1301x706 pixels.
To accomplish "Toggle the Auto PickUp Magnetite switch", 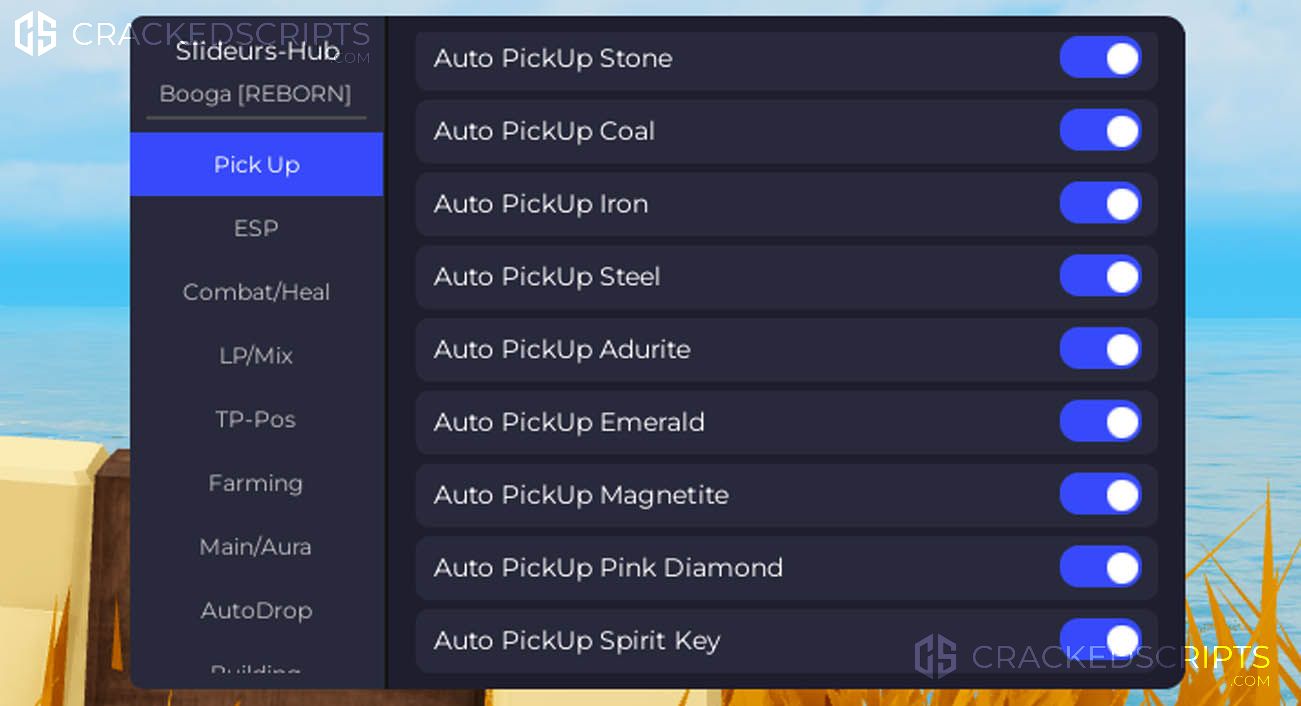I will click(x=1101, y=495).
